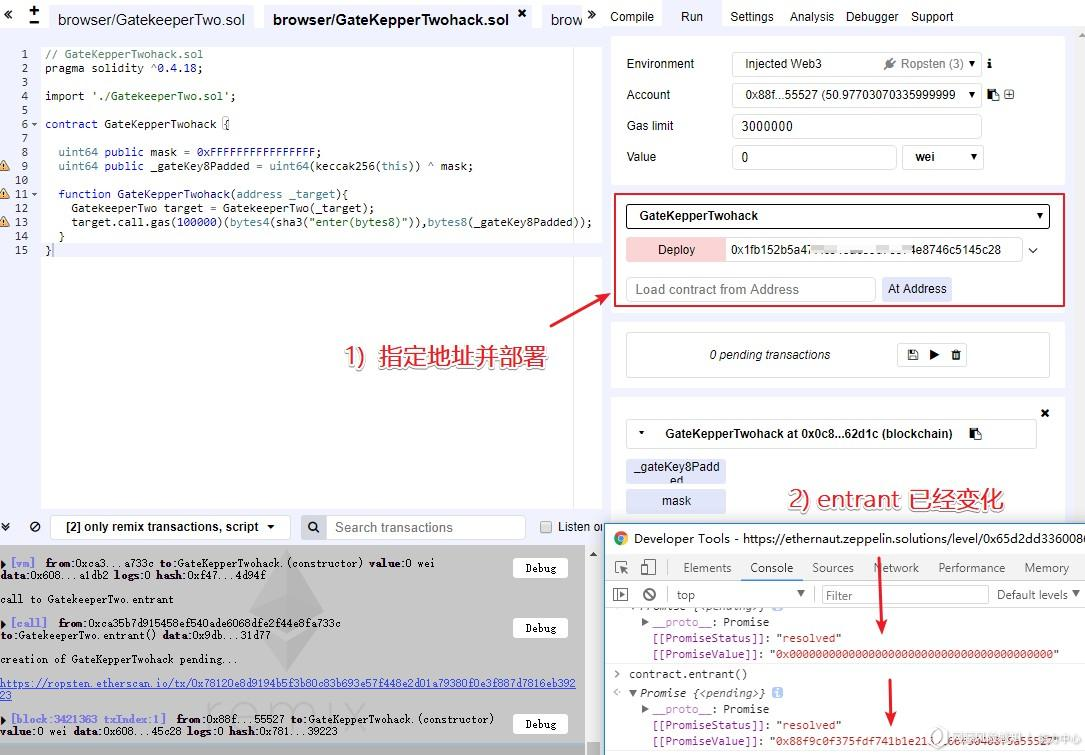Switch to the Run tab

coord(691,17)
